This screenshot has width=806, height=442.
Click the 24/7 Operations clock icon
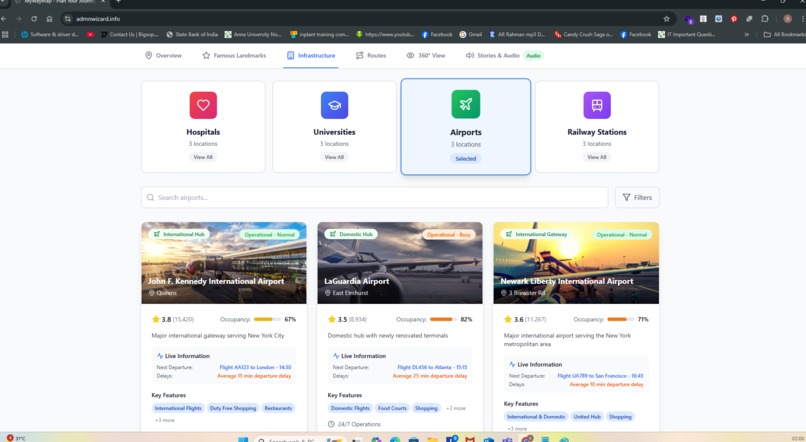point(332,425)
